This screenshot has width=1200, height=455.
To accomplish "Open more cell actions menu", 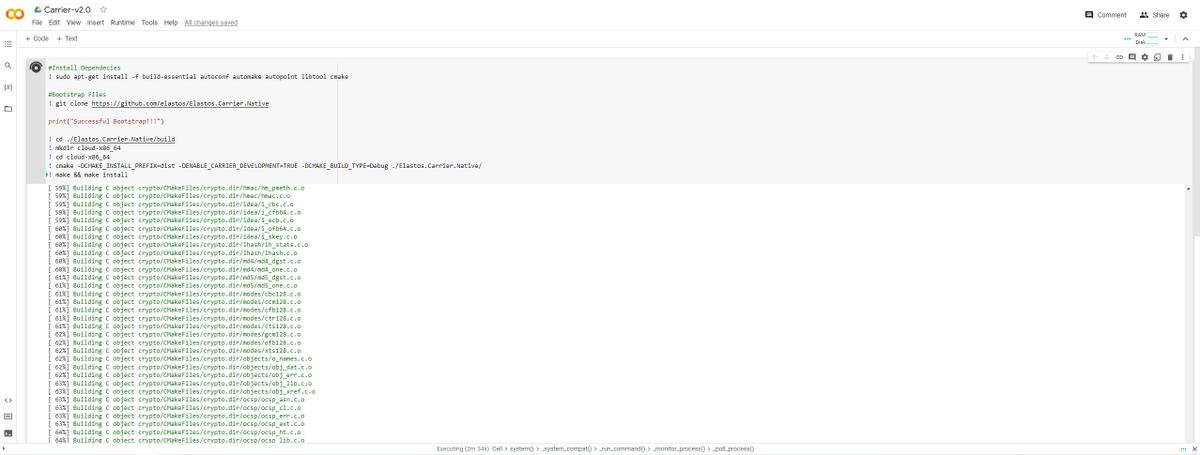I will (x=1181, y=57).
